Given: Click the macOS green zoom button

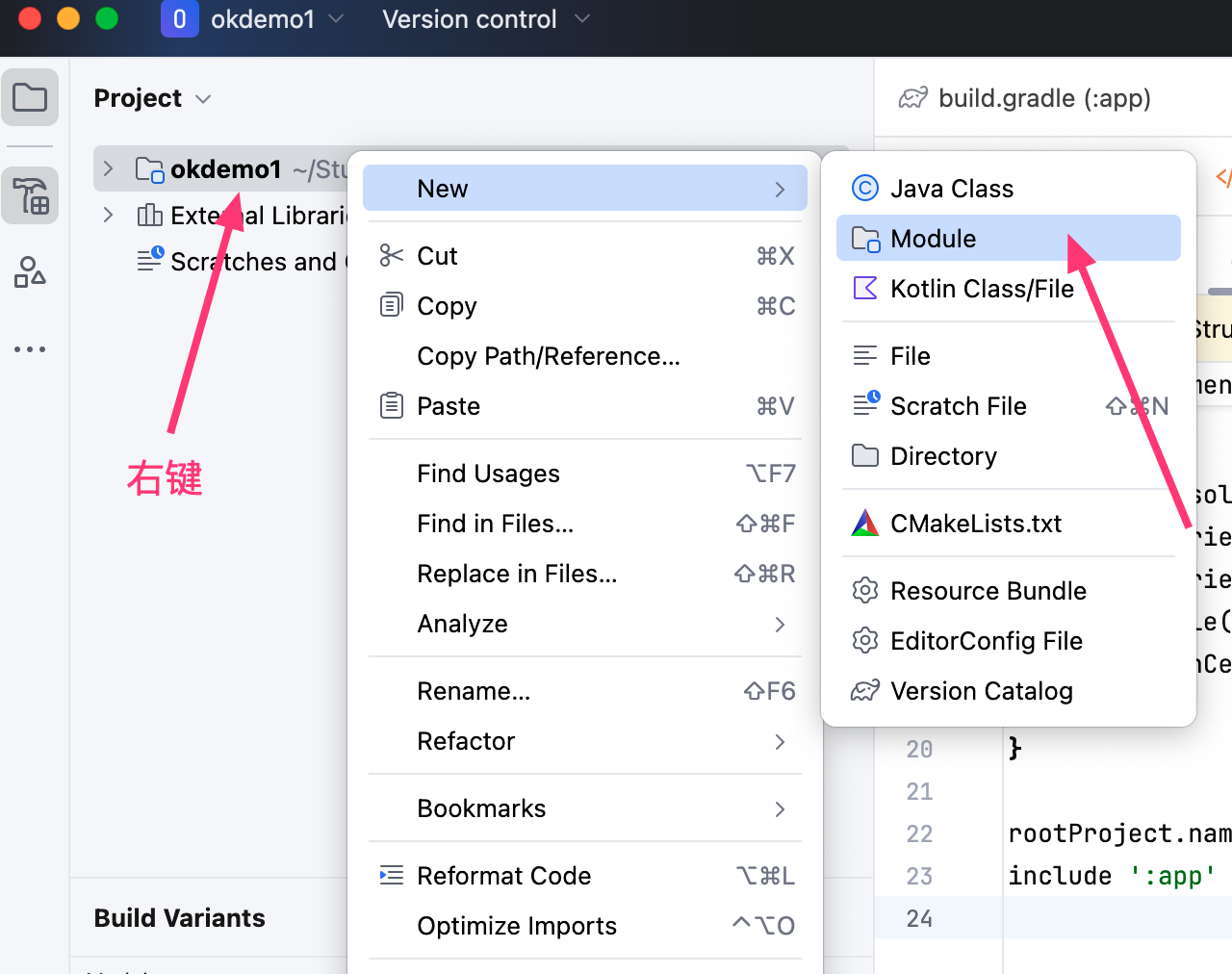Looking at the screenshot, I should tap(107, 18).
